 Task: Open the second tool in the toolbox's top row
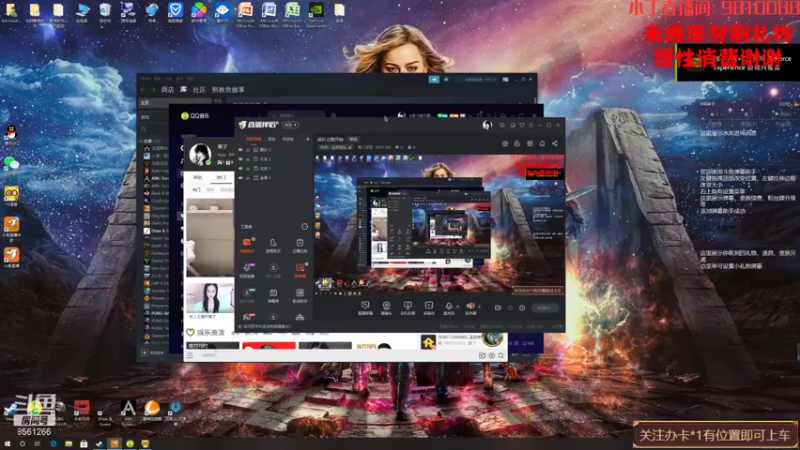[x=273, y=244]
